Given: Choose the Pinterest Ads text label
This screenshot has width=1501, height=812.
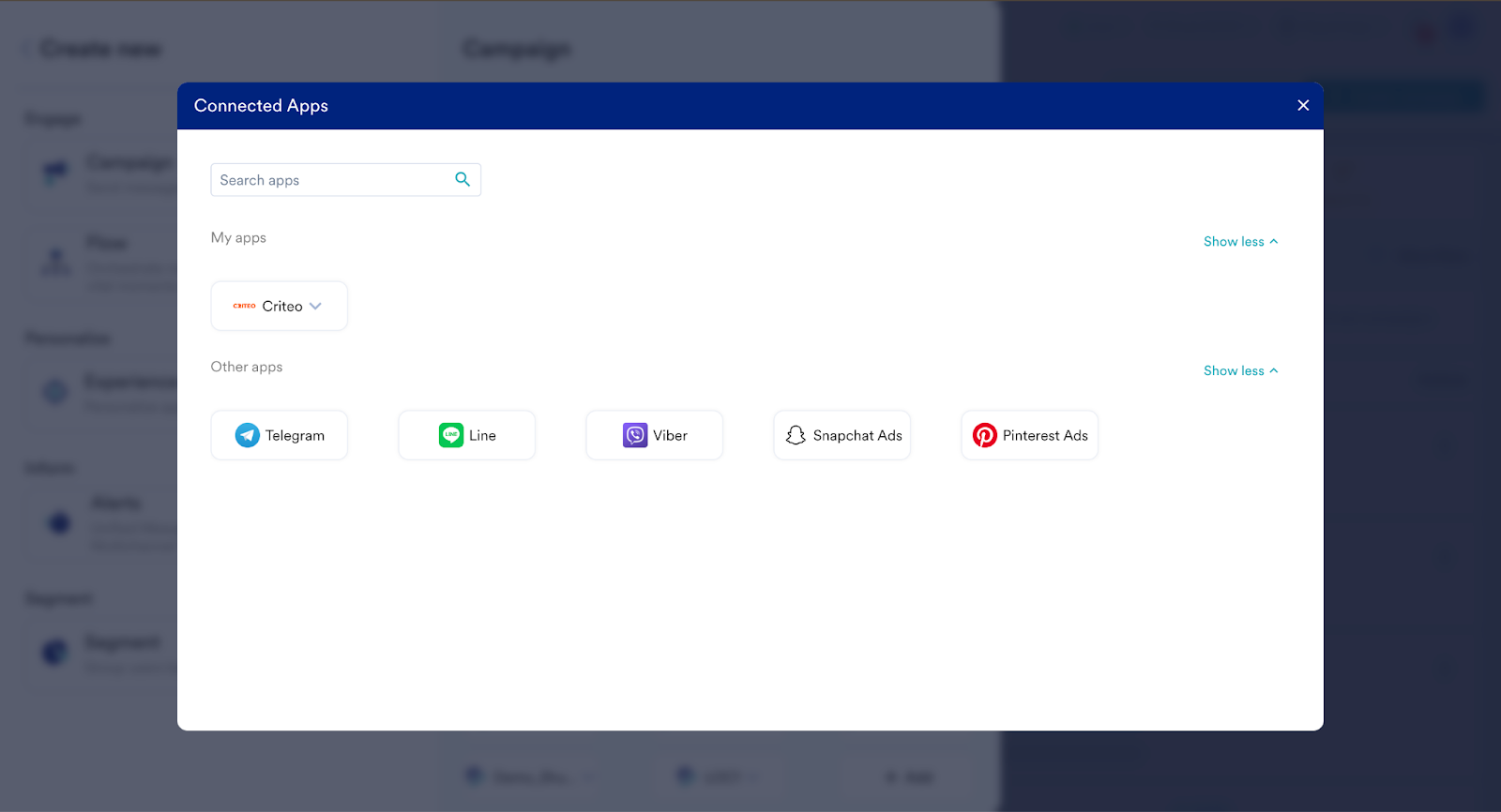Looking at the screenshot, I should (1045, 436).
